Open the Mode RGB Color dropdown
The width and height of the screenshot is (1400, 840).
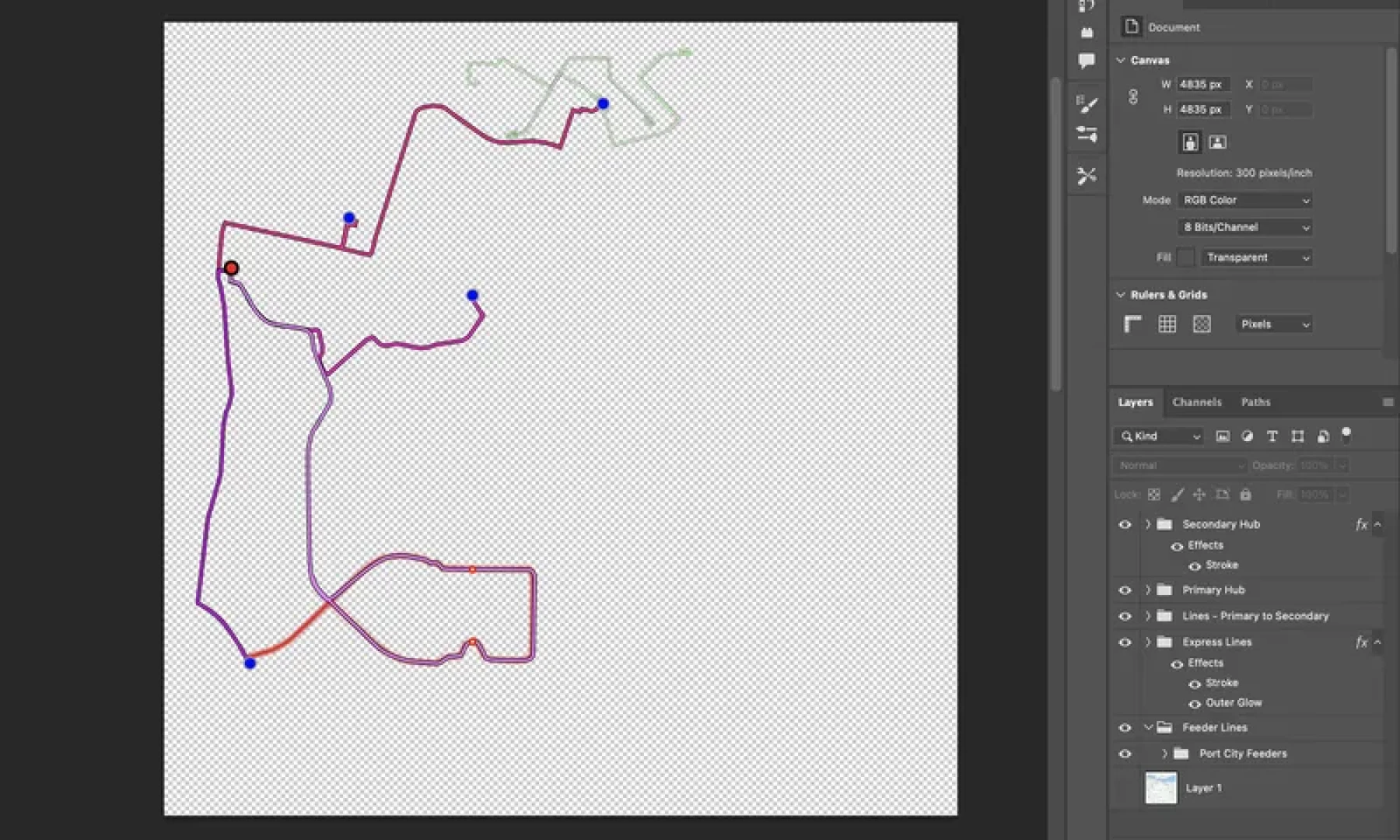tap(1245, 200)
